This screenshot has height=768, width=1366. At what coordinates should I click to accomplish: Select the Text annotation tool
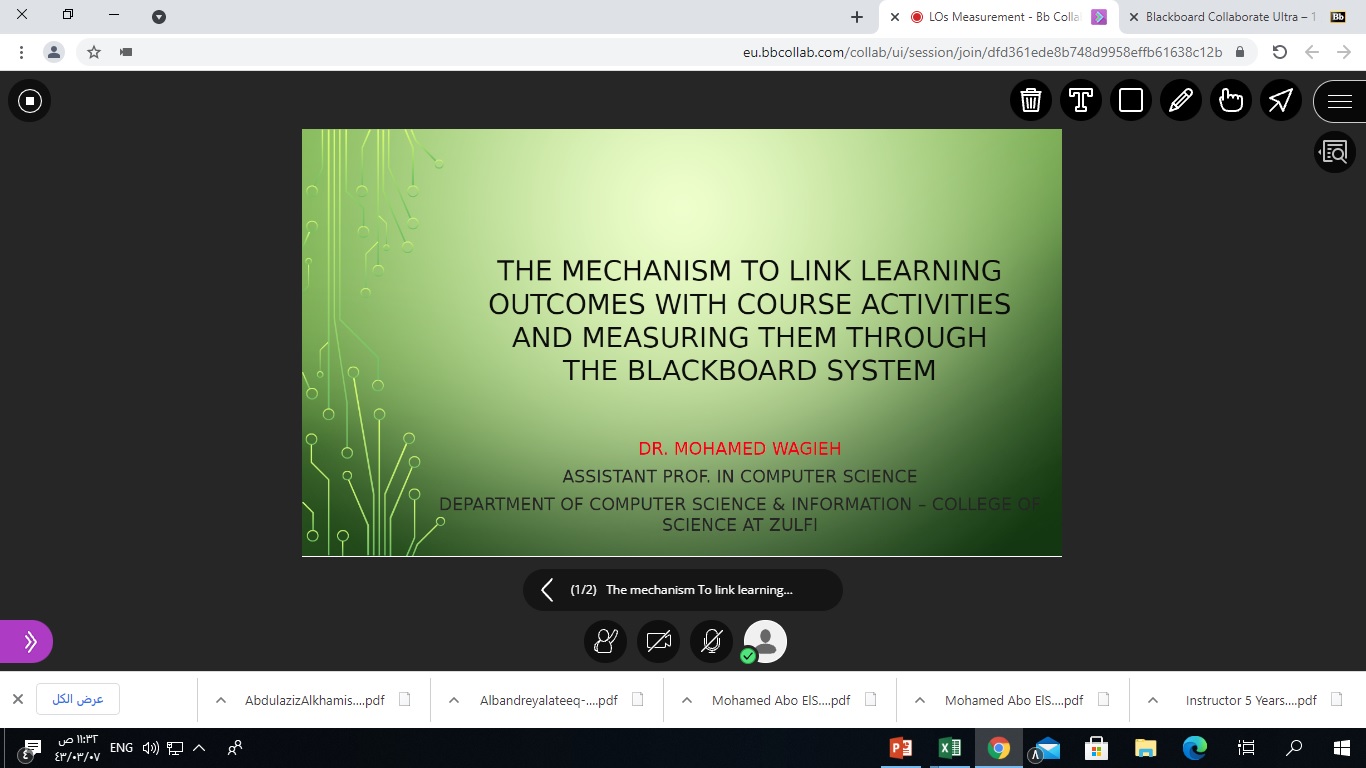1081,100
